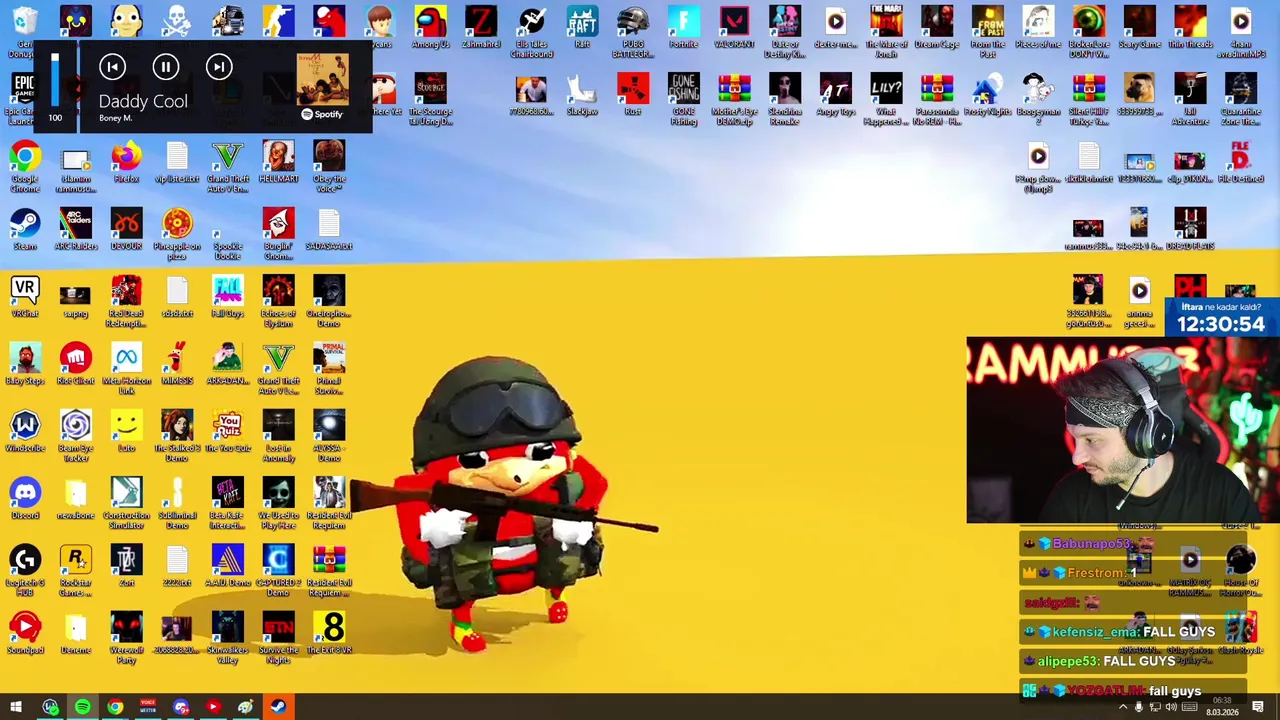Viewport: 1280px width, 720px height.
Task: Launch Meta Horizon Link
Action: pos(126,368)
